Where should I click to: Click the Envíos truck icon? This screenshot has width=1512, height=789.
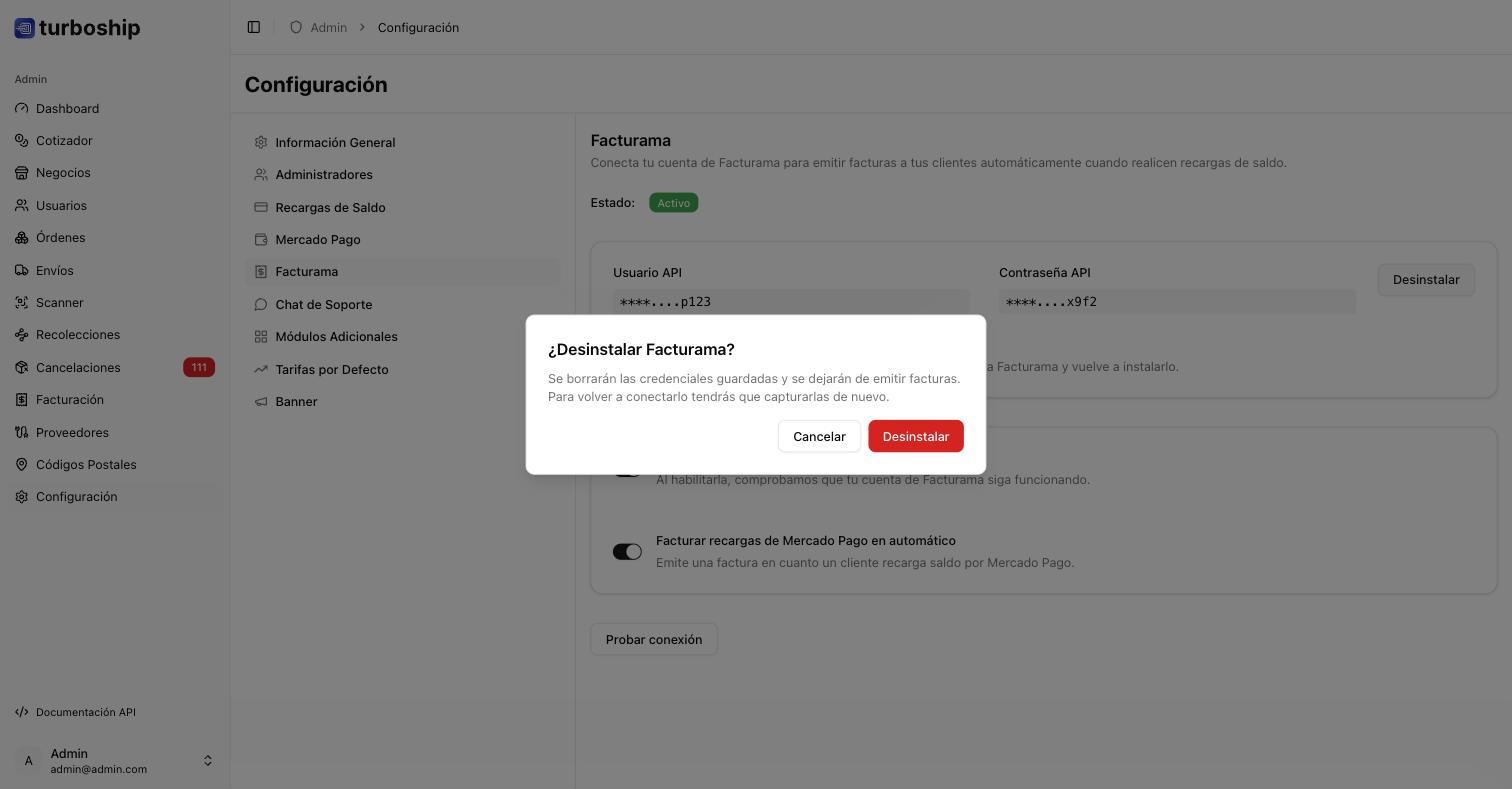click(22, 270)
